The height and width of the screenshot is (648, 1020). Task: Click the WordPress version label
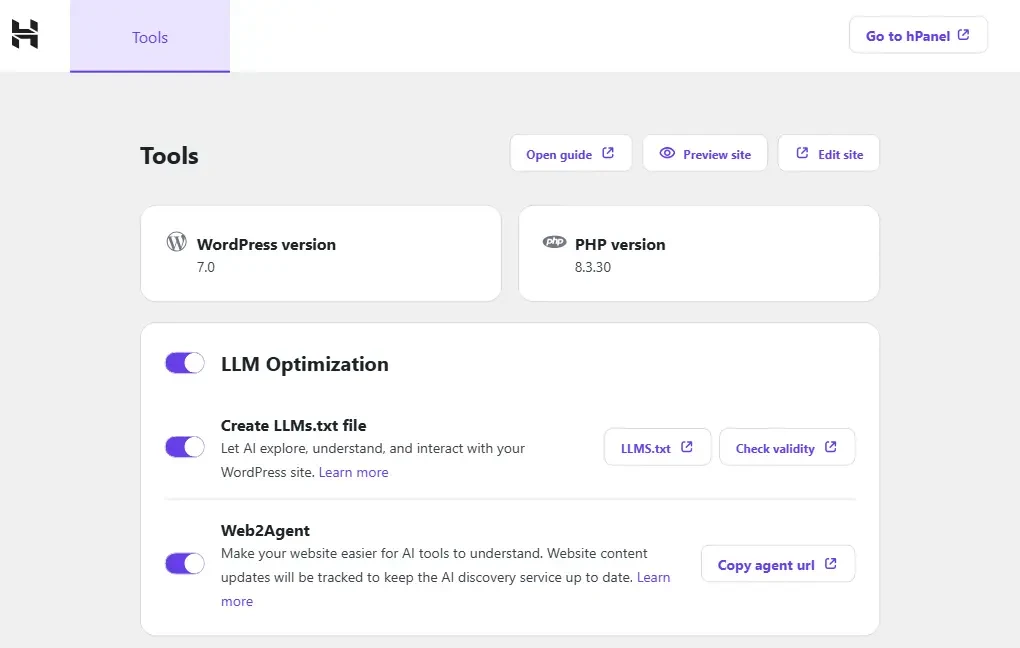click(266, 245)
